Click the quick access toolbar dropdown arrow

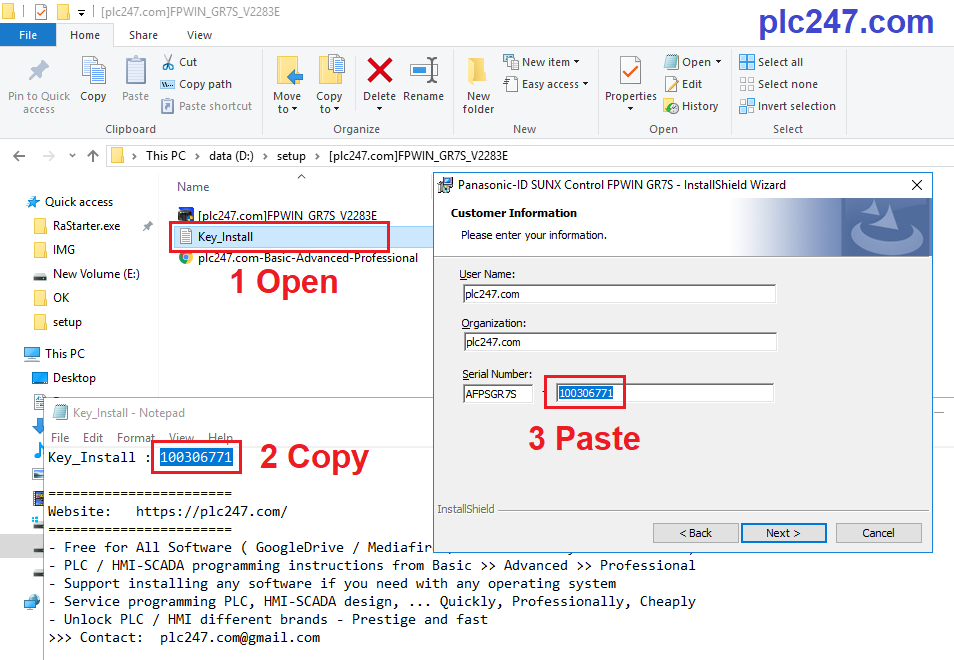click(81, 12)
